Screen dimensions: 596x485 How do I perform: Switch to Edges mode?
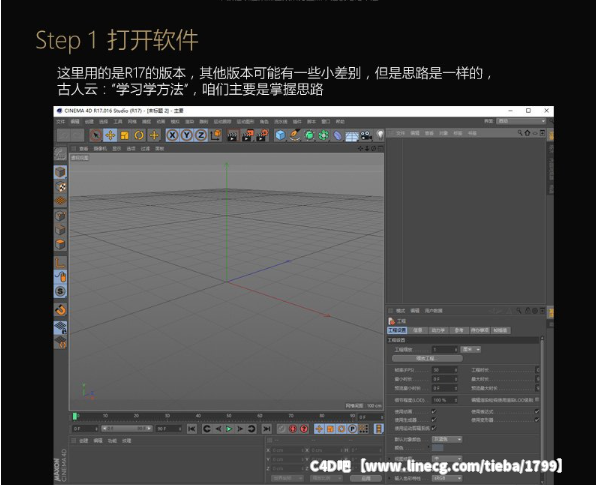60,230
